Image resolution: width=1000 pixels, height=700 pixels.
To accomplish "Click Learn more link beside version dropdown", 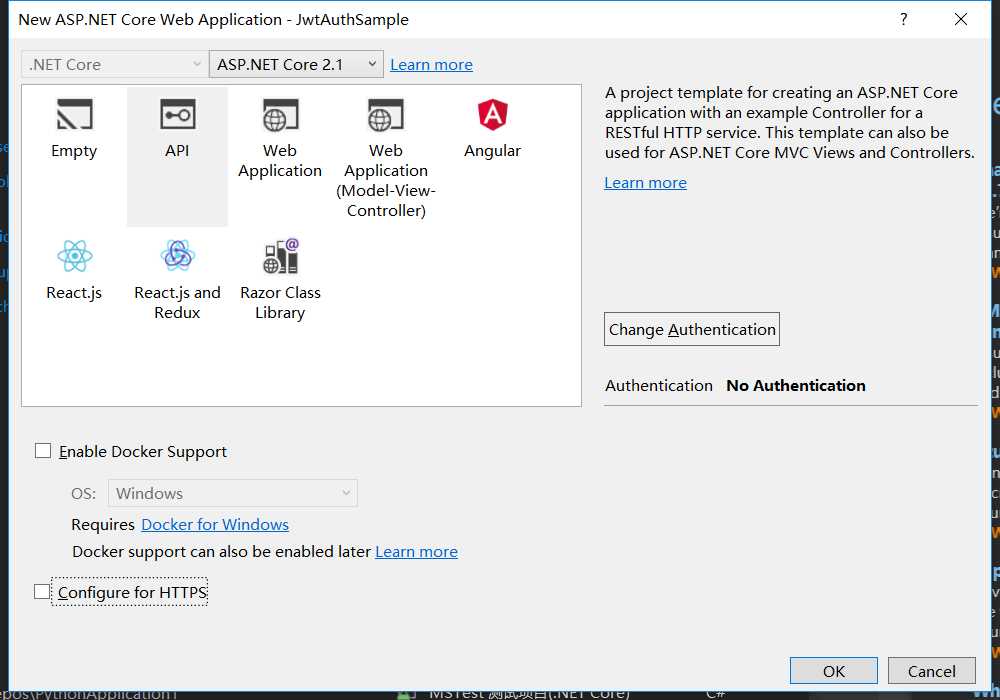I will coord(431,65).
